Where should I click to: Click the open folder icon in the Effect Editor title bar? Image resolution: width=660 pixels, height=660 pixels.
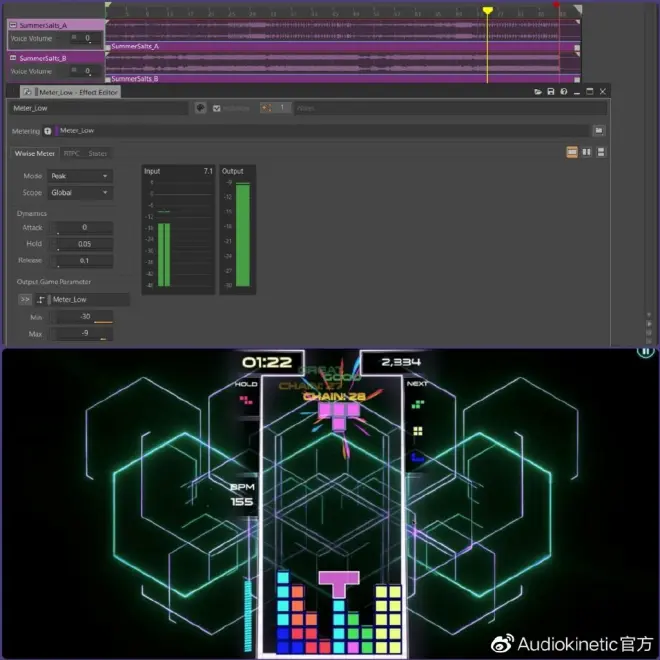pyautogui.click(x=538, y=92)
